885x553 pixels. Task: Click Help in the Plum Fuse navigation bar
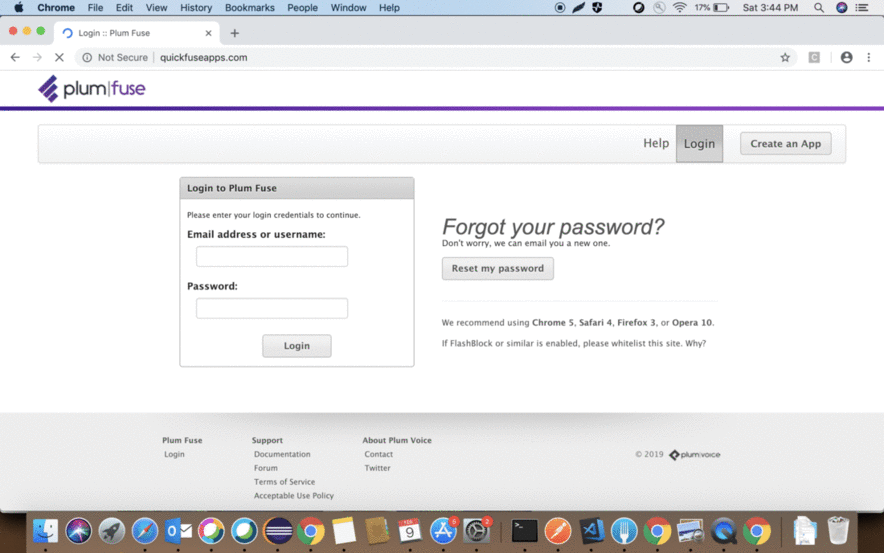[x=656, y=143]
